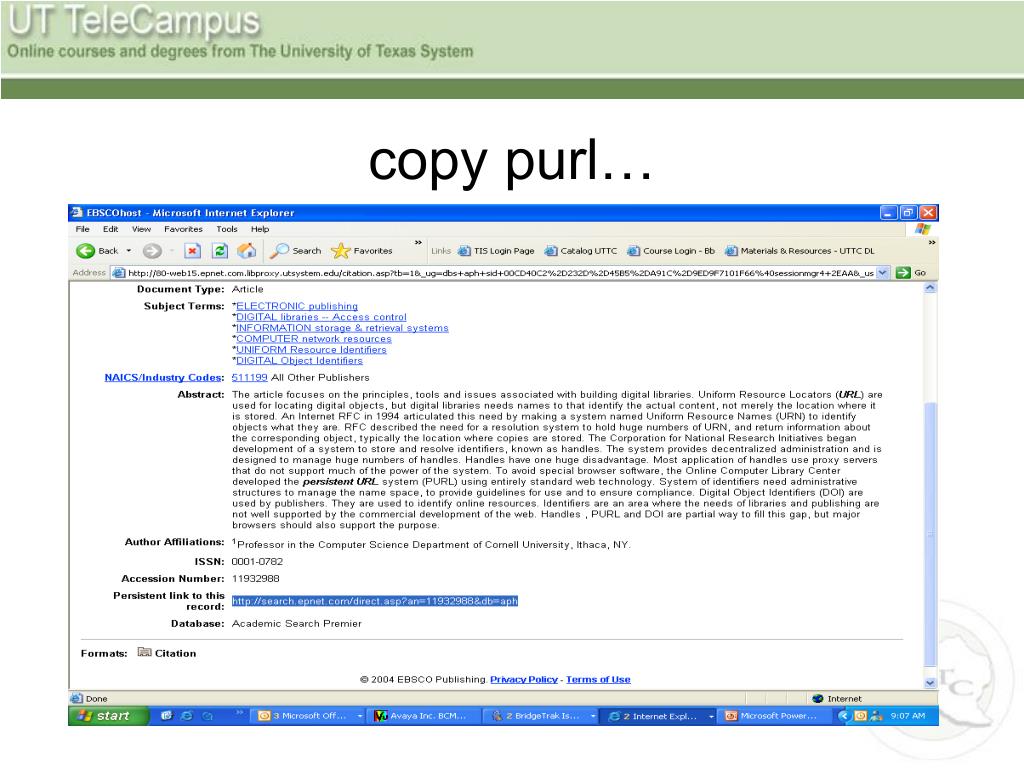Click the highlighted persistent link URL
Image resolution: width=1024 pixels, height=768 pixels.
pyautogui.click(x=375, y=601)
